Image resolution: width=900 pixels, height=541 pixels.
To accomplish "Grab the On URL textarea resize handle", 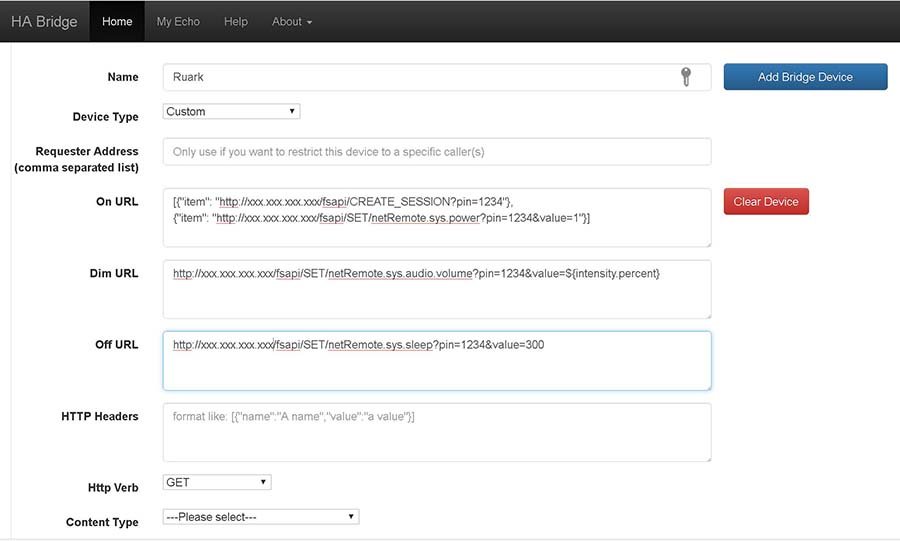I will coord(707,242).
